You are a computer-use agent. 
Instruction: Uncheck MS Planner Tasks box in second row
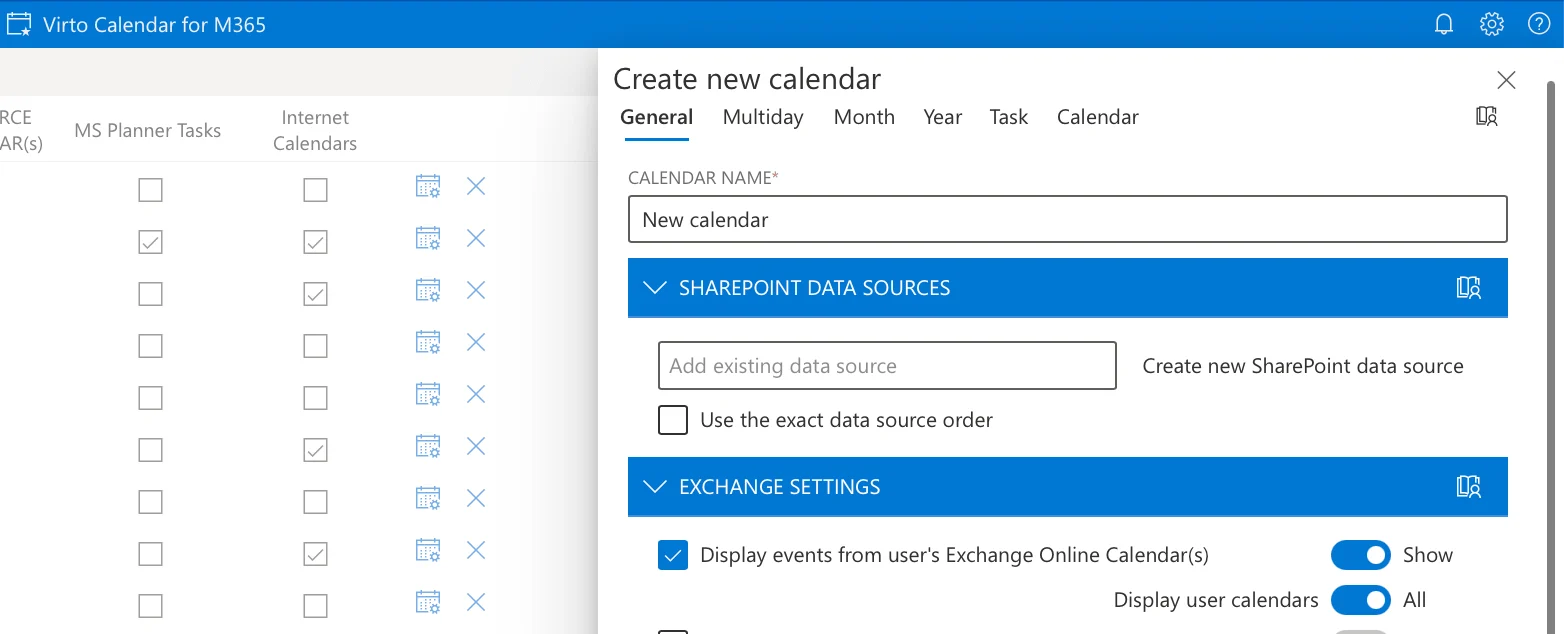pos(150,242)
